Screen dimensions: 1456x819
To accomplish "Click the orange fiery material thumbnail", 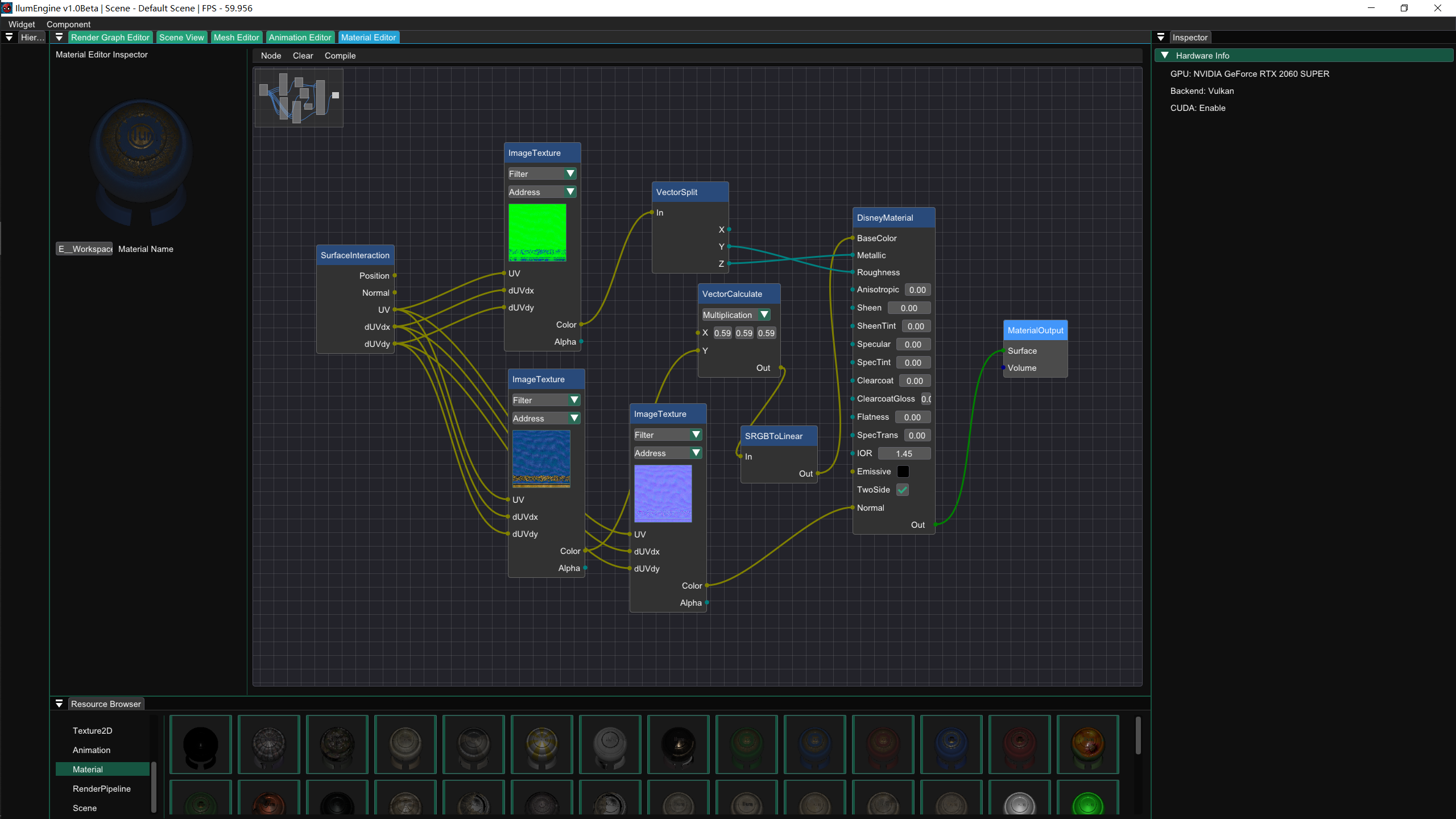I will pos(1087,744).
